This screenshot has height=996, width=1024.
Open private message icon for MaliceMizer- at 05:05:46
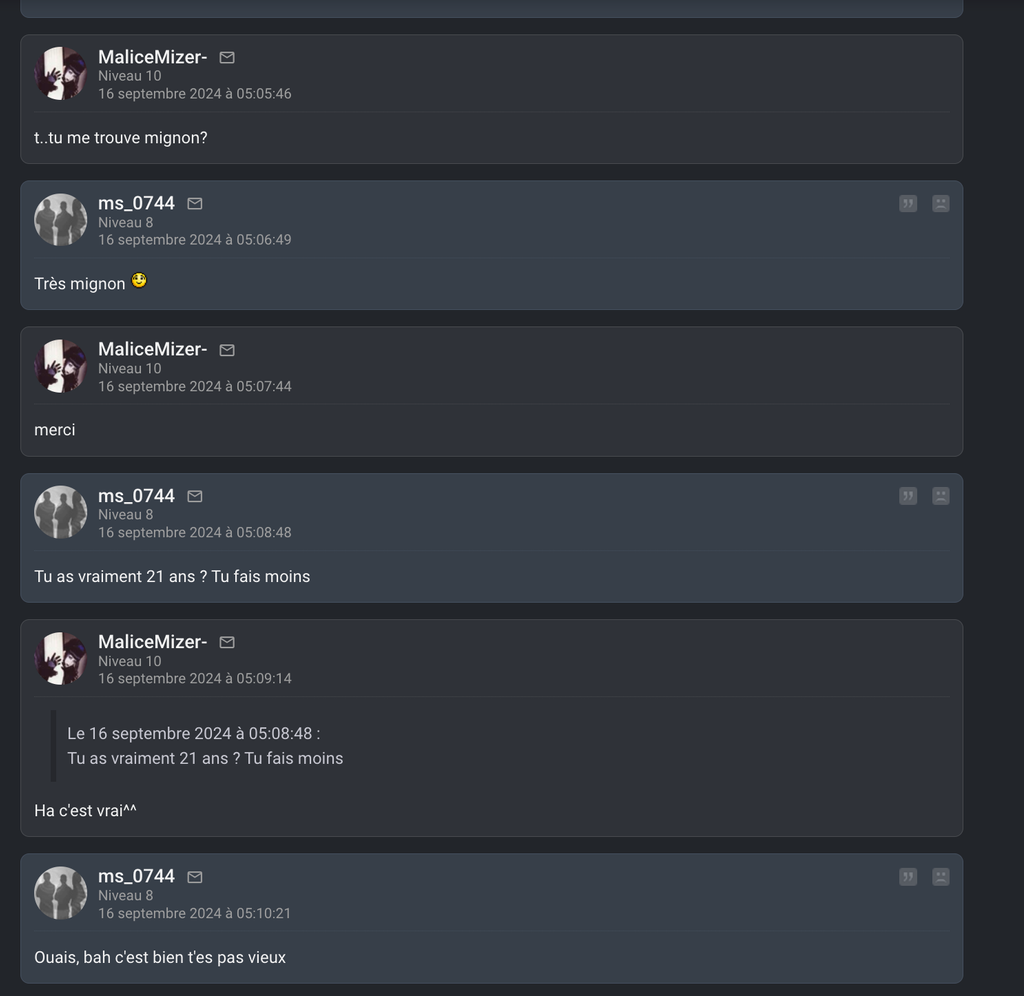[227, 57]
